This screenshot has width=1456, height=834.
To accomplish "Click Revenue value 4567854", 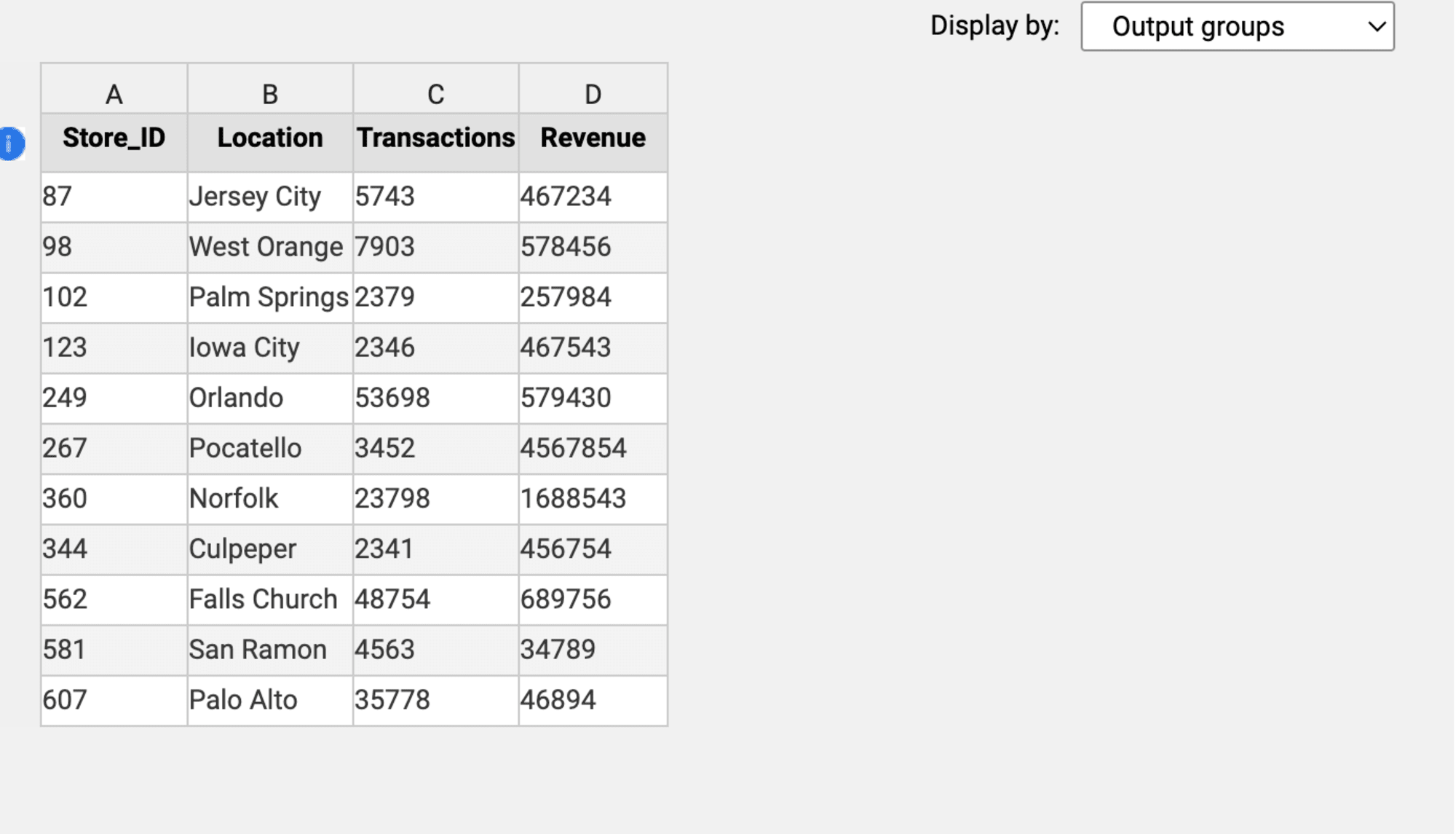I will point(593,449).
